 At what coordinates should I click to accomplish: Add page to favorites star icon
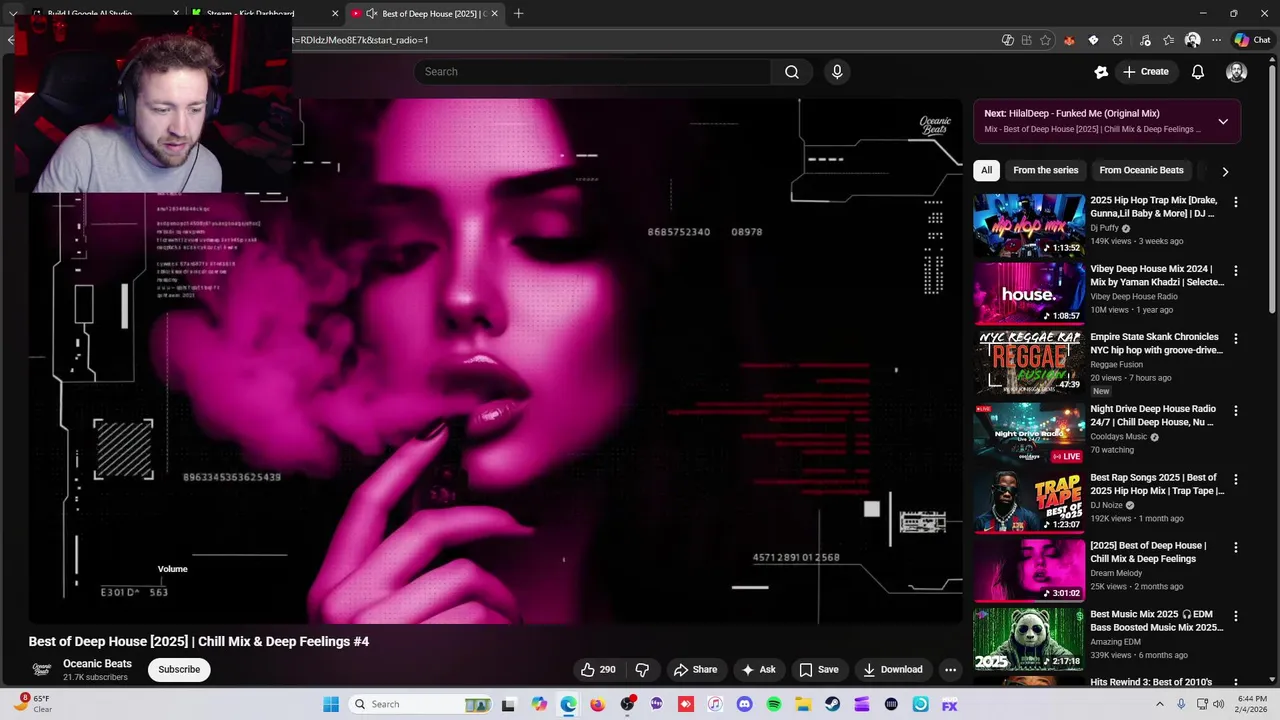(1045, 40)
